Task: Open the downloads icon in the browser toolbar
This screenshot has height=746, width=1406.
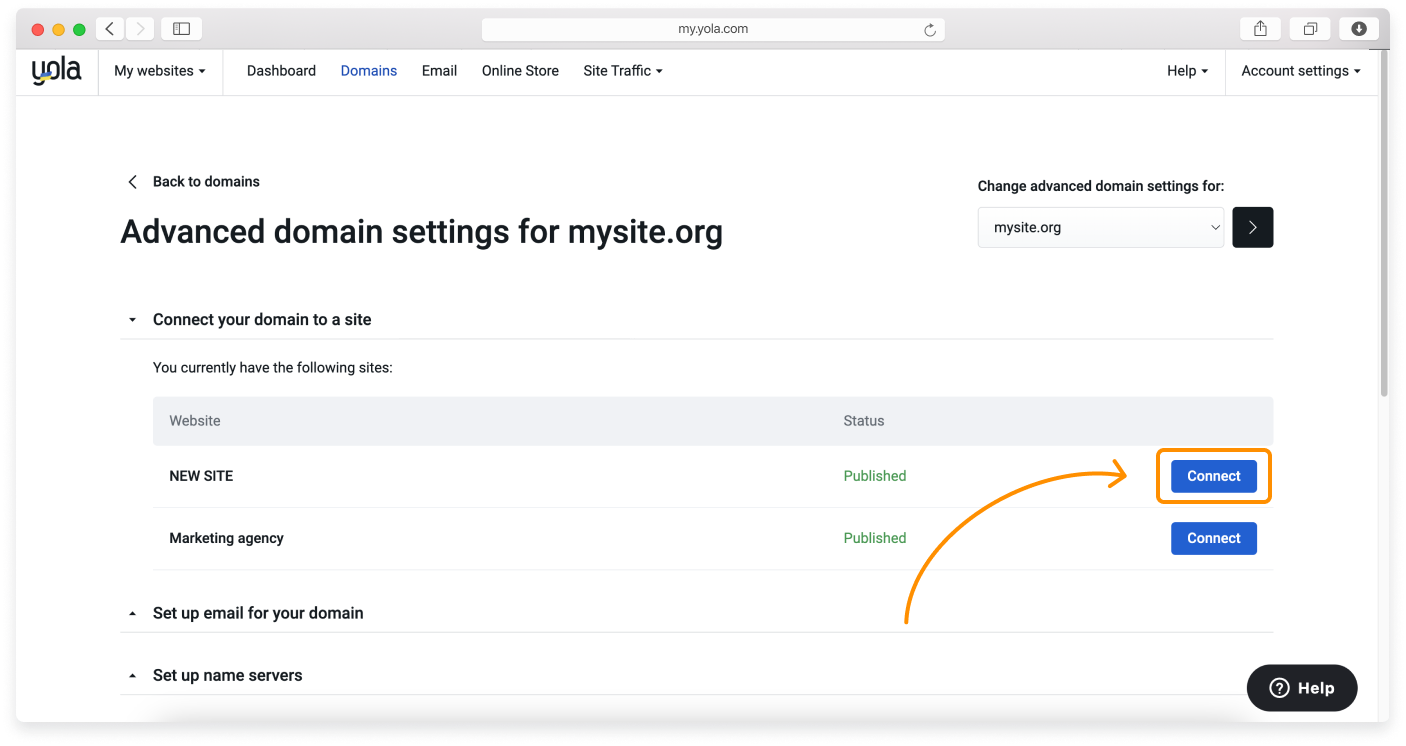Action: (x=1358, y=28)
